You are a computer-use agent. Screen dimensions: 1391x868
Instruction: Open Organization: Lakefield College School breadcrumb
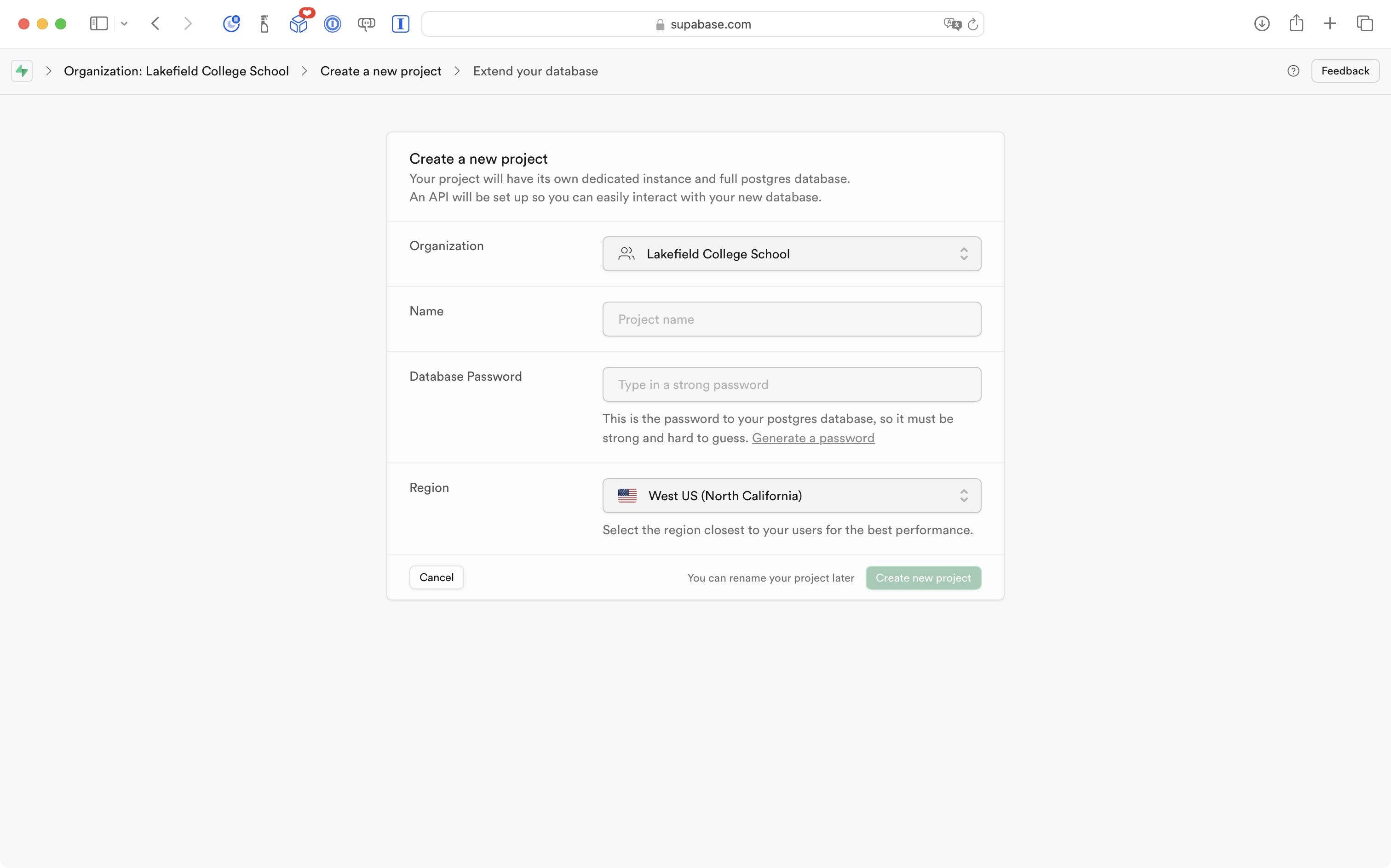pos(176,71)
